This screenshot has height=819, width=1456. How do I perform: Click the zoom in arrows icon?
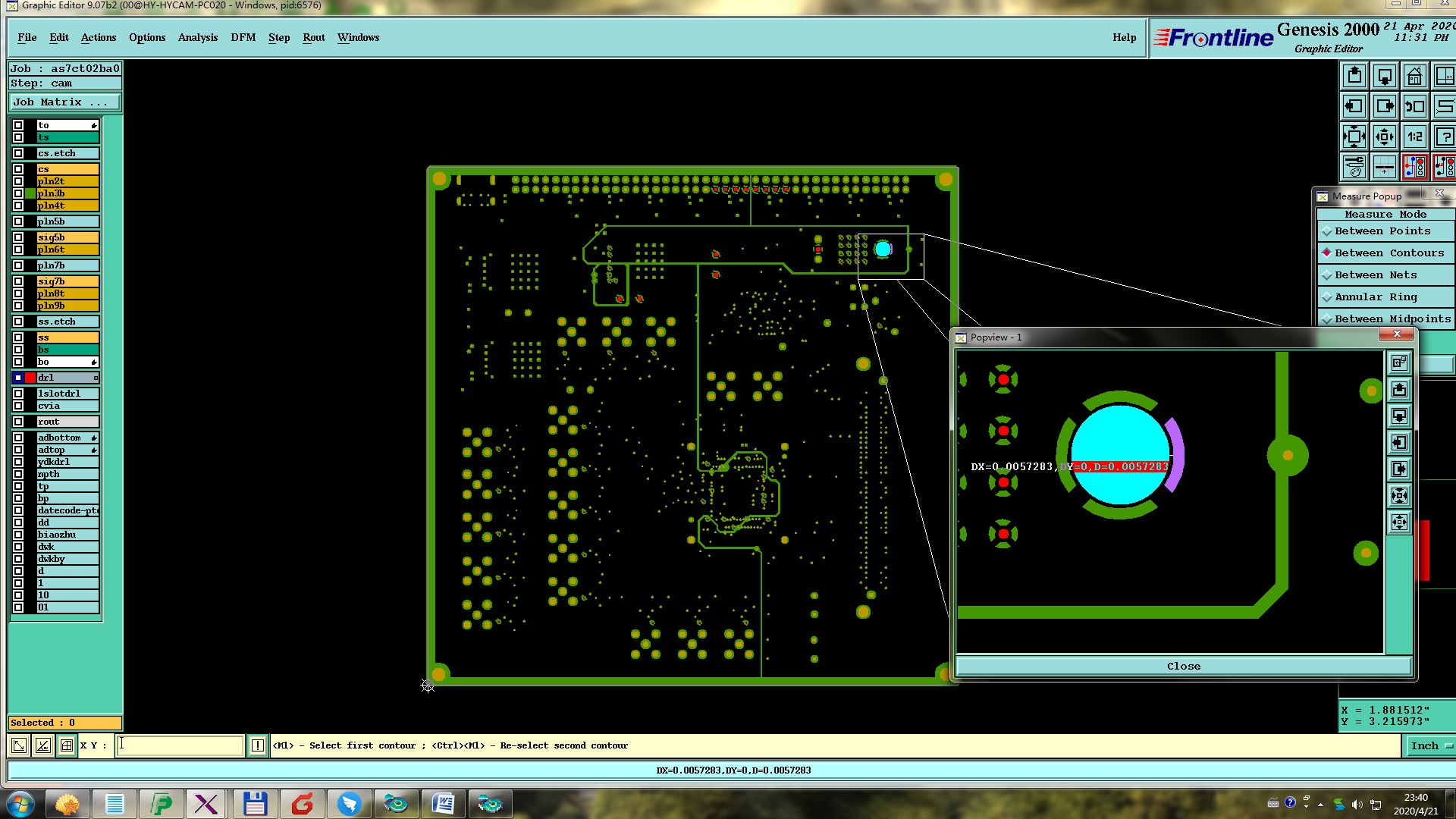[x=1354, y=137]
